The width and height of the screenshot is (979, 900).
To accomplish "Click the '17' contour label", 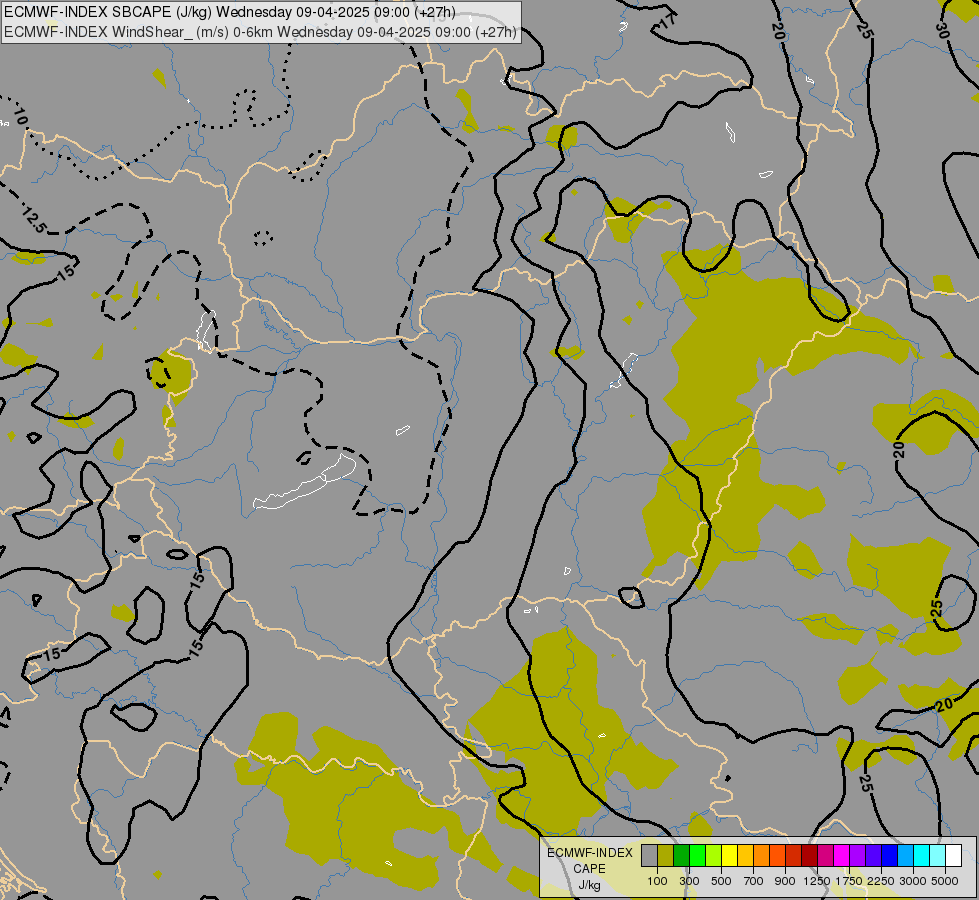I will tap(667, 20).
